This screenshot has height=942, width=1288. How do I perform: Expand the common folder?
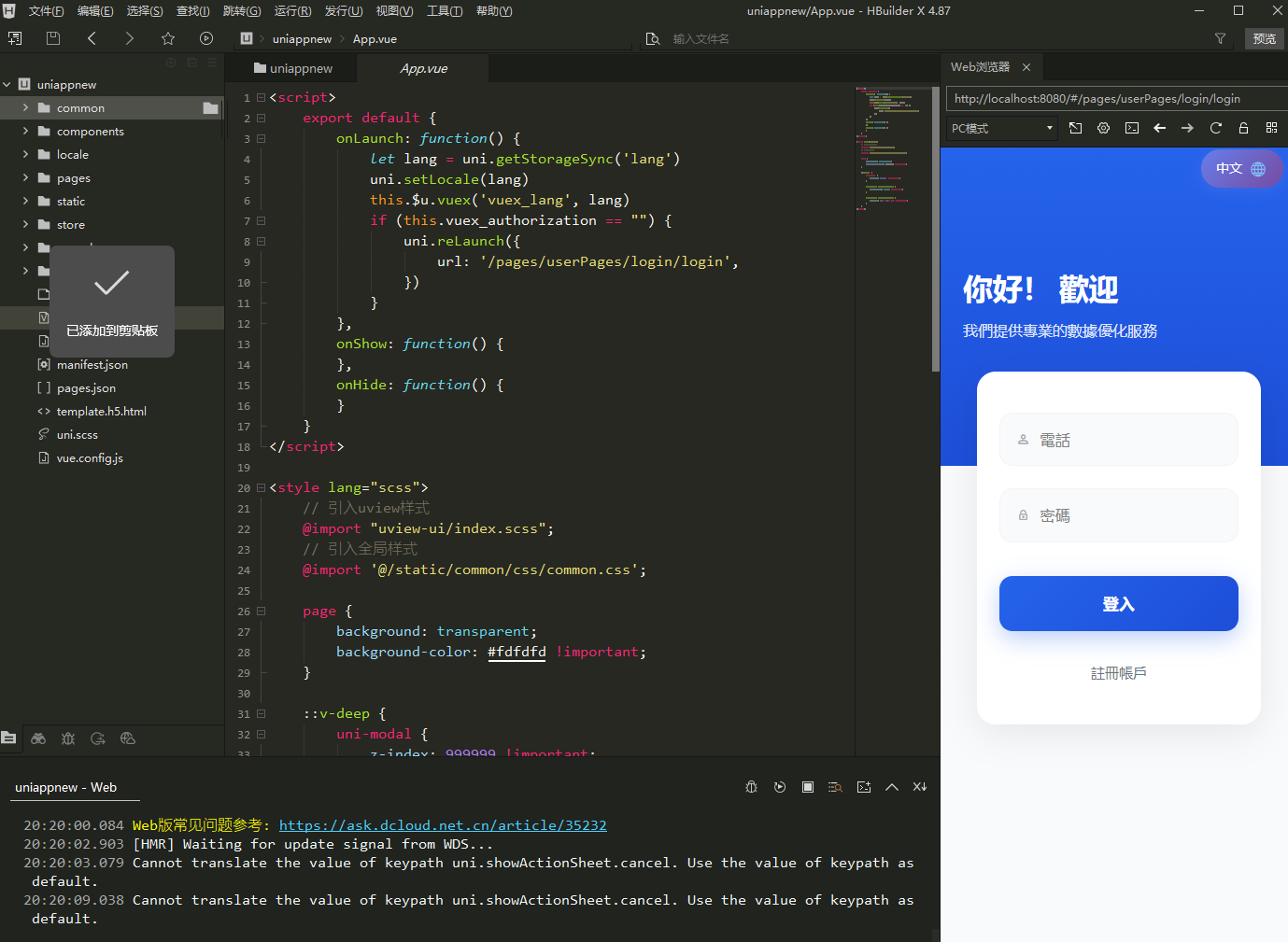[x=25, y=108]
